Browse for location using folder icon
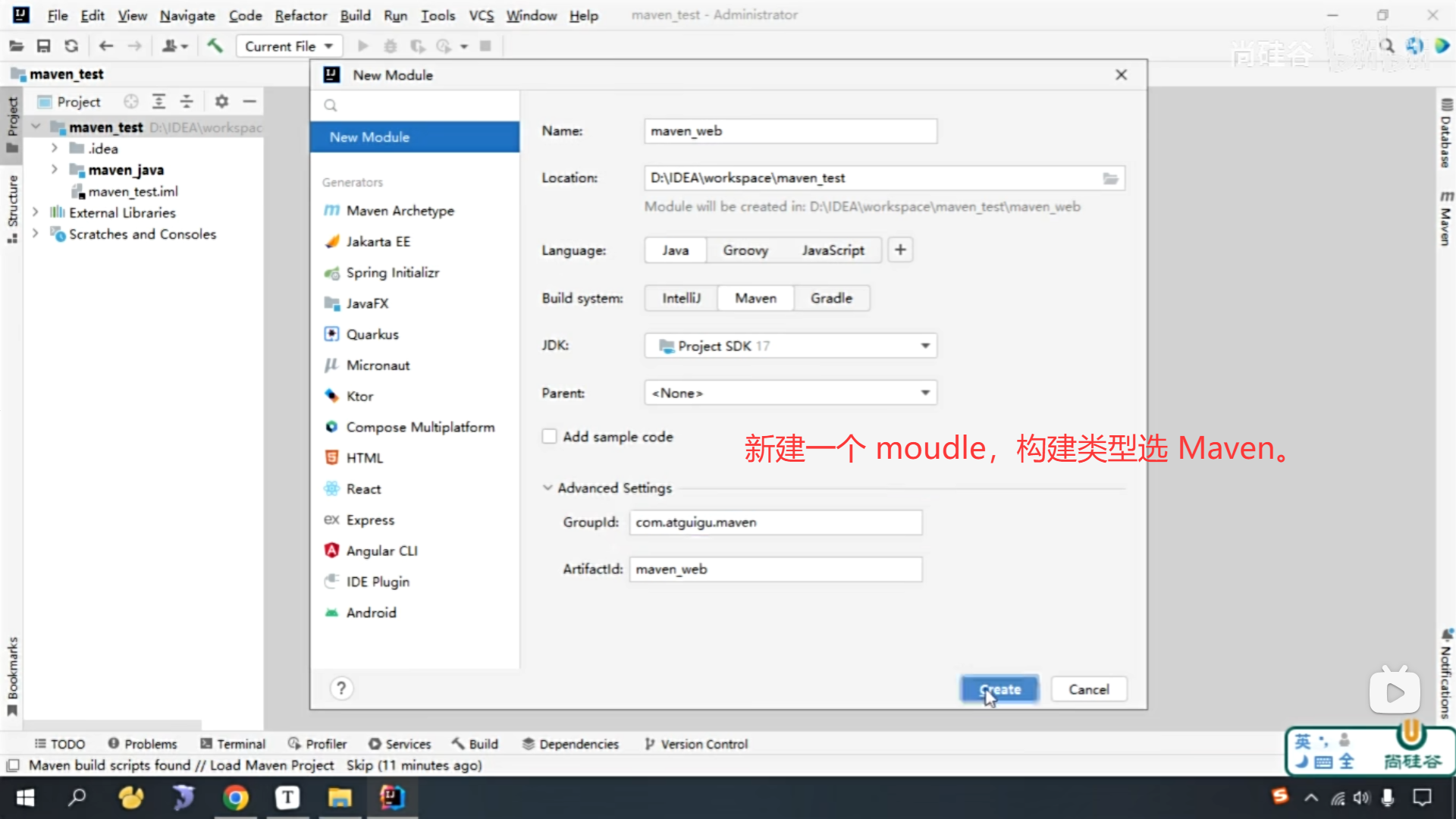 [x=1110, y=178]
